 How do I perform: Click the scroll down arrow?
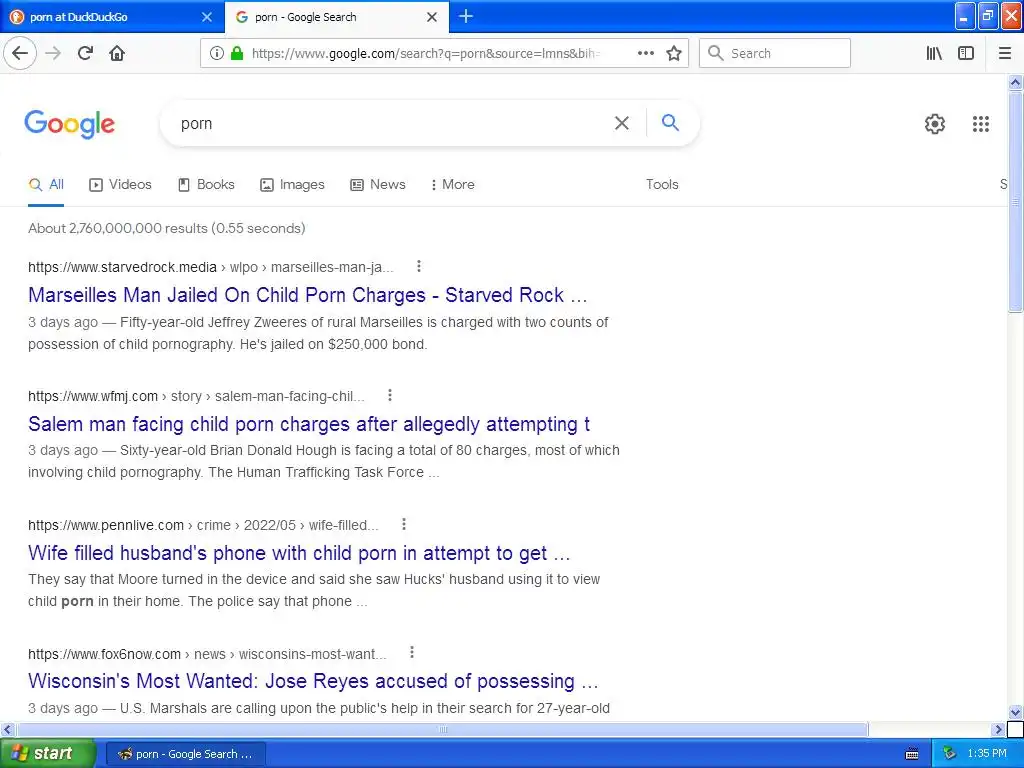pyautogui.click(x=1015, y=712)
